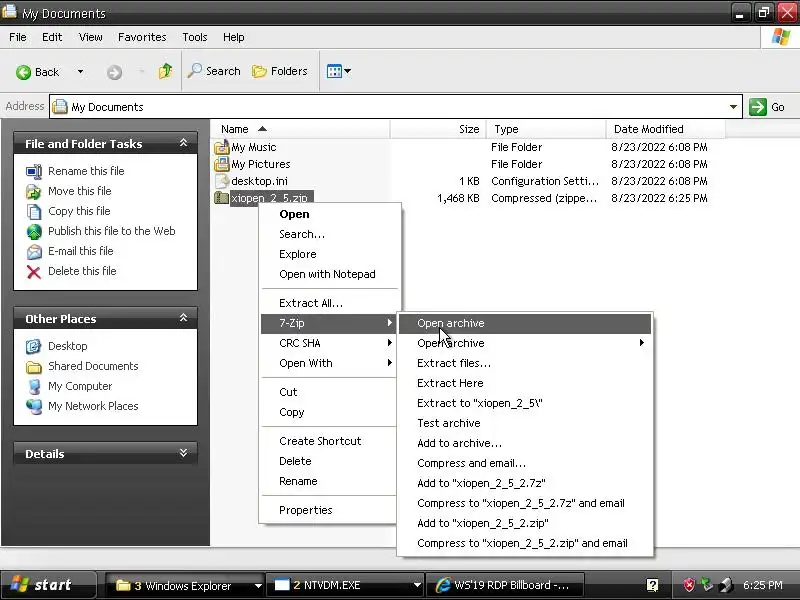The image size is (800, 600).
Task: Click the red X Delete file icon
Action: pyautogui.click(x=34, y=271)
